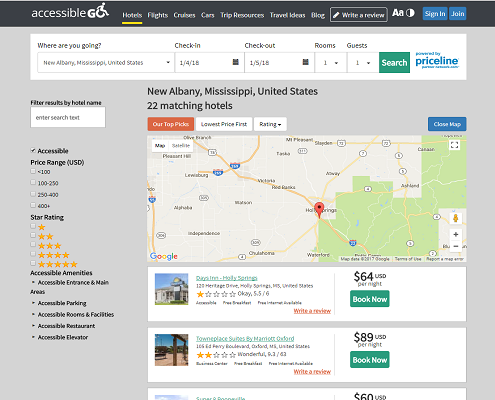The width and height of the screenshot is (495, 400).
Task: Toggle the high contrast mode icon
Action: pos(411,13)
